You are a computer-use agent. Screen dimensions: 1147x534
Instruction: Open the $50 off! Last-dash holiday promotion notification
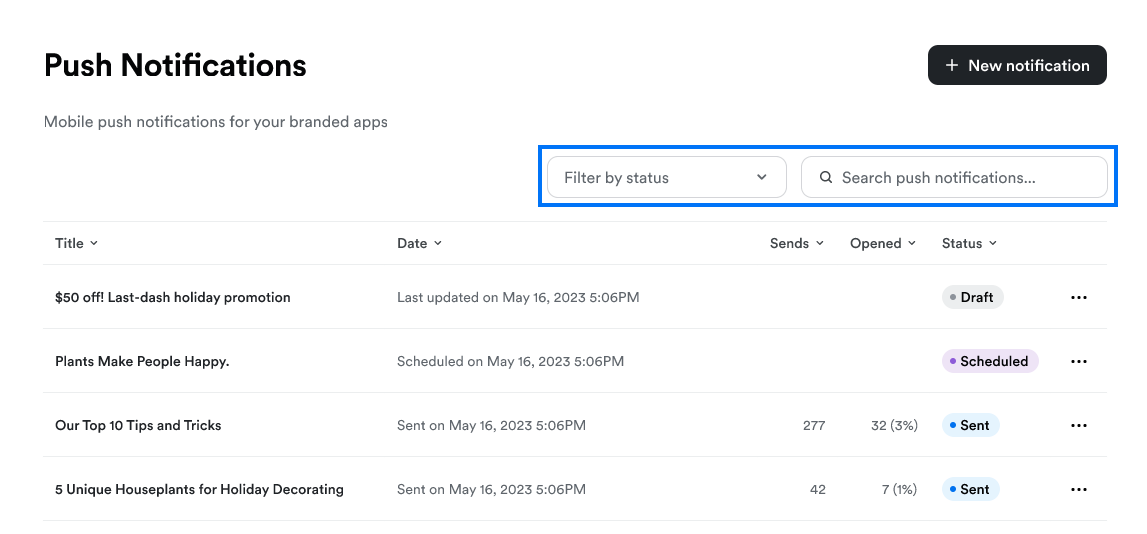(x=173, y=298)
